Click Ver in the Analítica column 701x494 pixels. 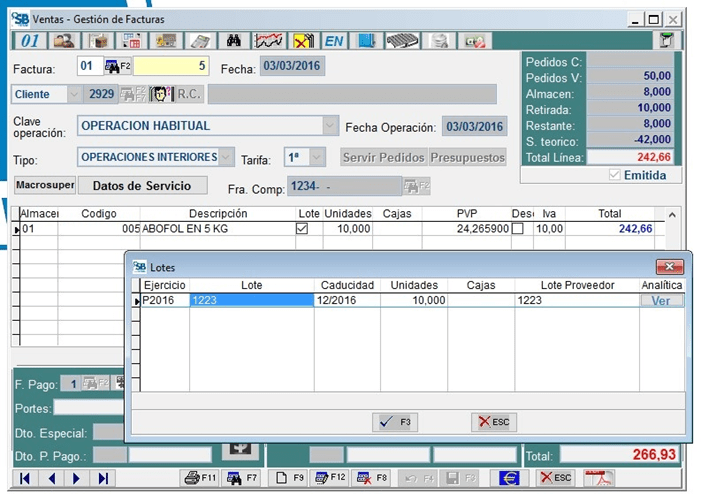tap(661, 300)
